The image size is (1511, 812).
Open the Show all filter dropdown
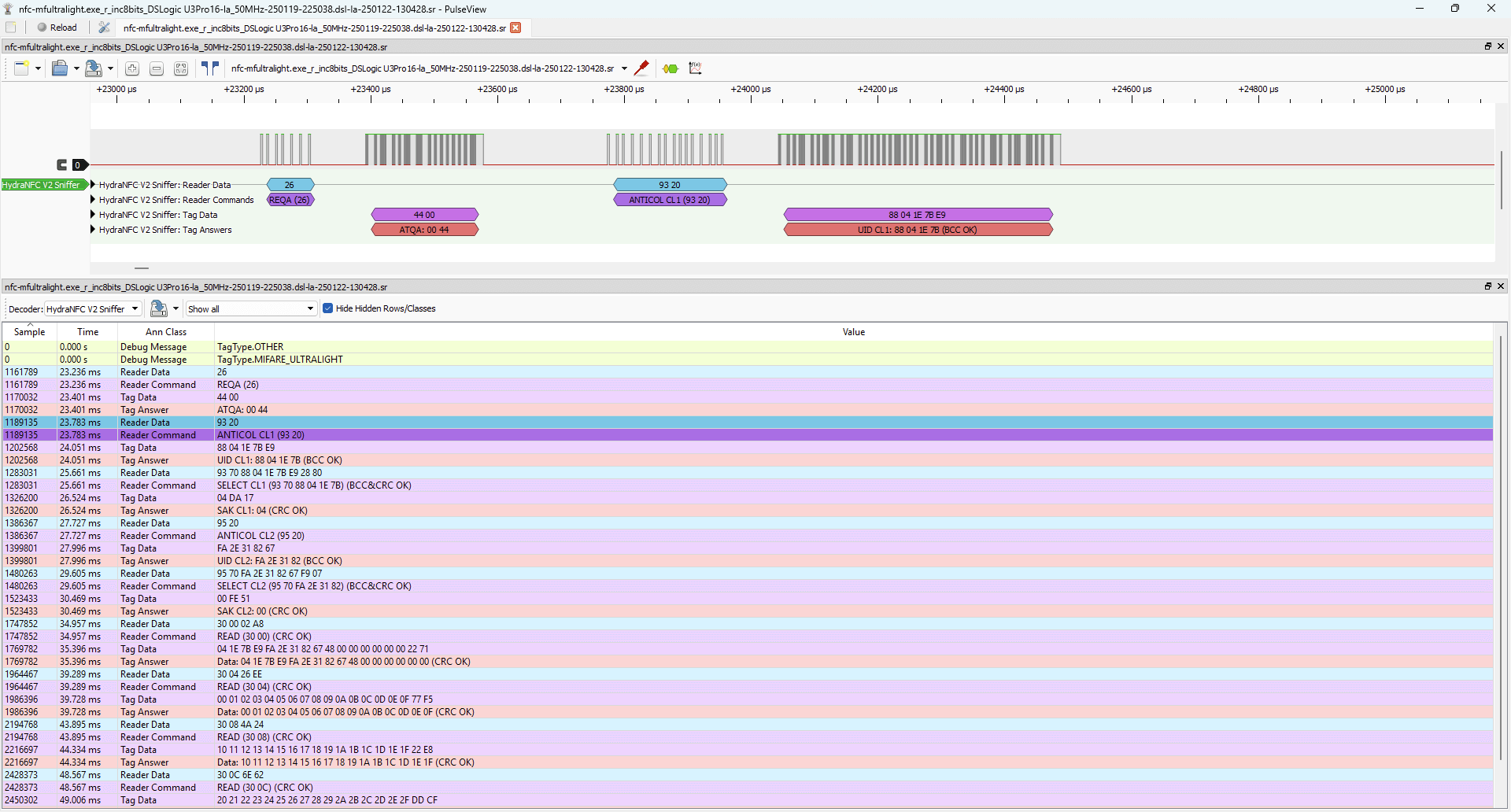pyautogui.click(x=251, y=309)
